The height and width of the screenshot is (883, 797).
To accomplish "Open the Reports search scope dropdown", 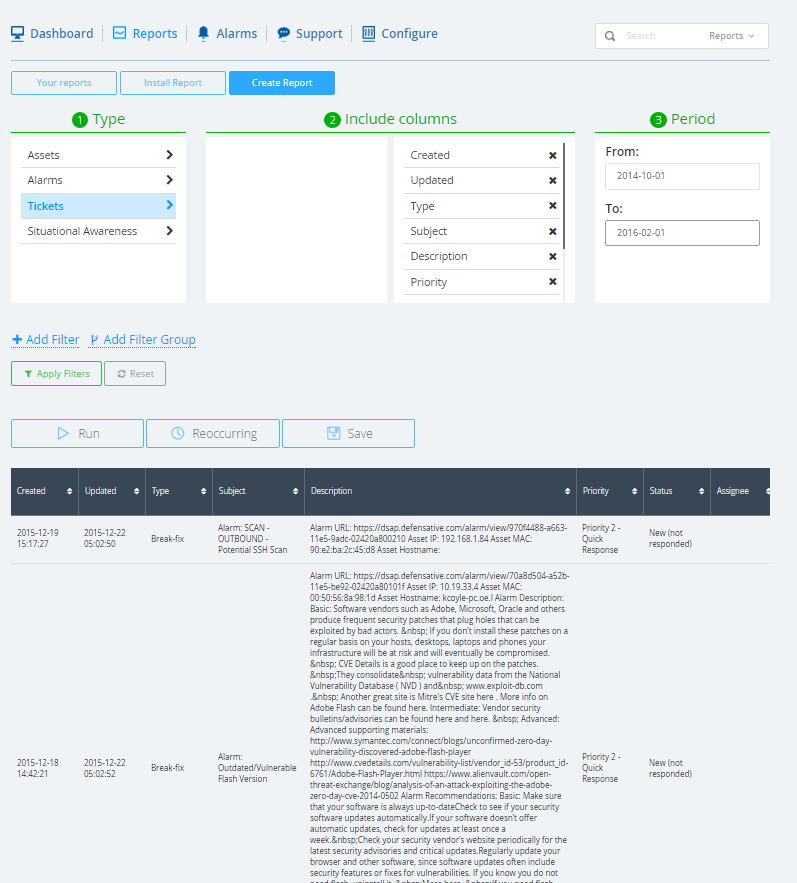I will pos(732,36).
